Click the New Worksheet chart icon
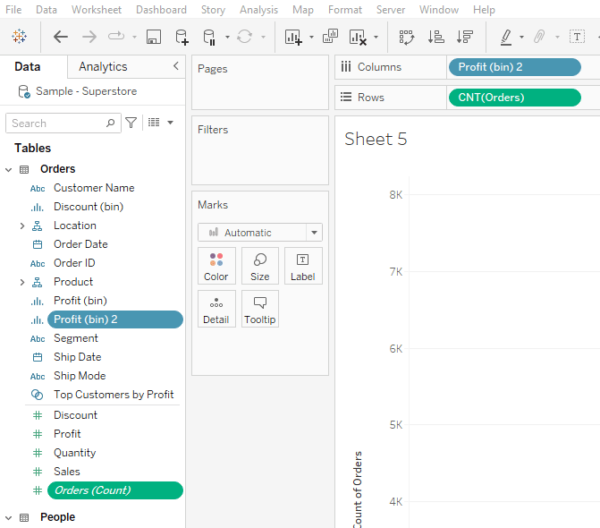The height and width of the screenshot is (528, 600). point(293,37)
